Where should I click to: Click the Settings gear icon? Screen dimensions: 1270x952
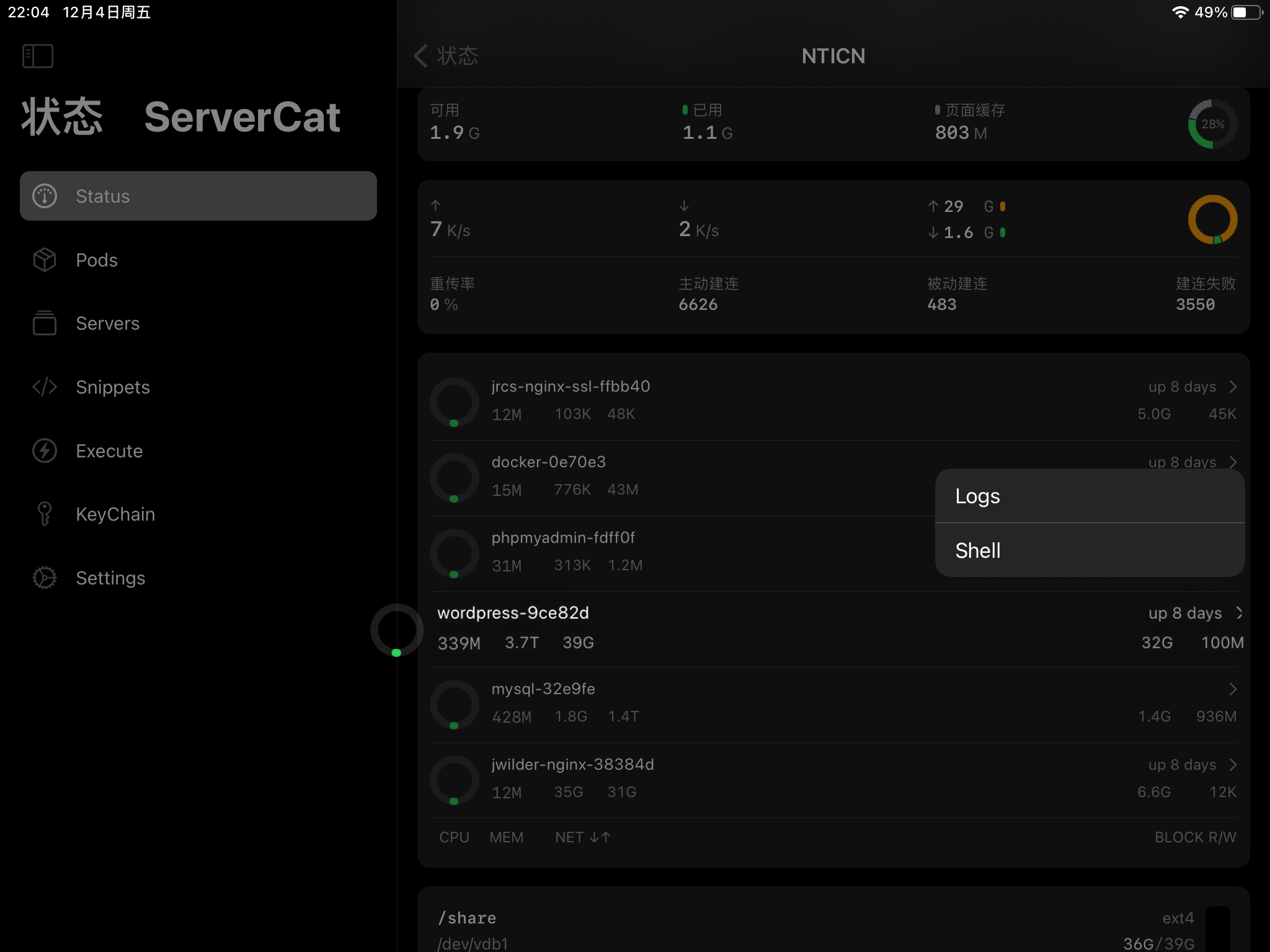[45, 578]
